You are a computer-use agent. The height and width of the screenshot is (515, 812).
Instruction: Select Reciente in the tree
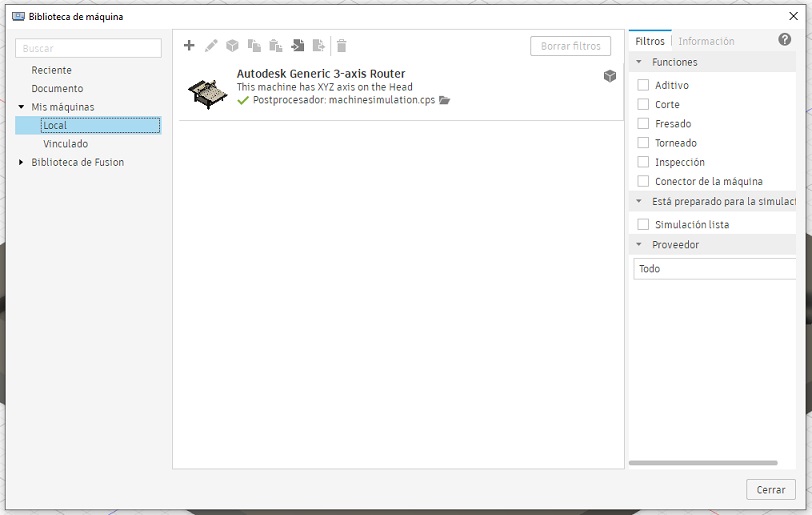51,70
